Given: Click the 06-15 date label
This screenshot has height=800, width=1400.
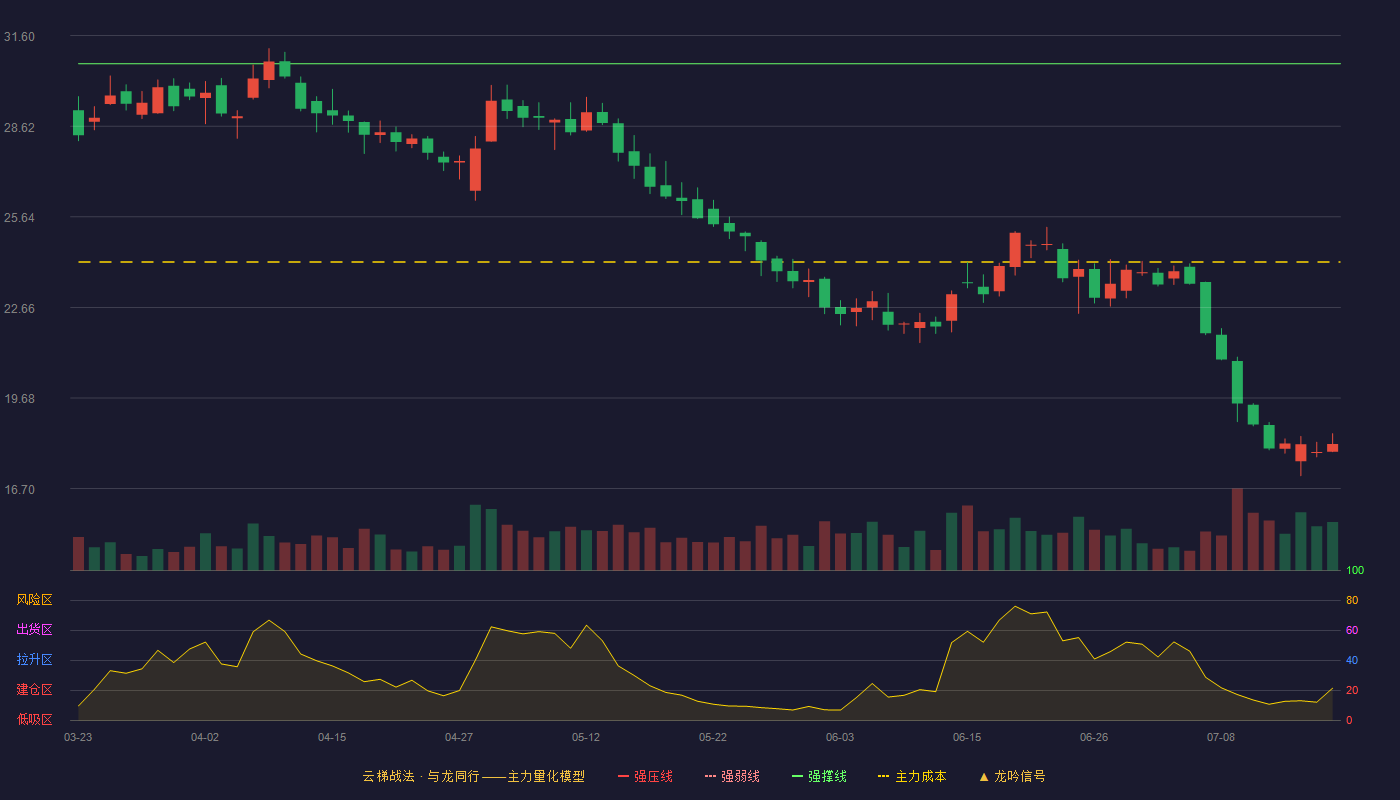Looking at the screenshot, I should click(x=967, y=737).
